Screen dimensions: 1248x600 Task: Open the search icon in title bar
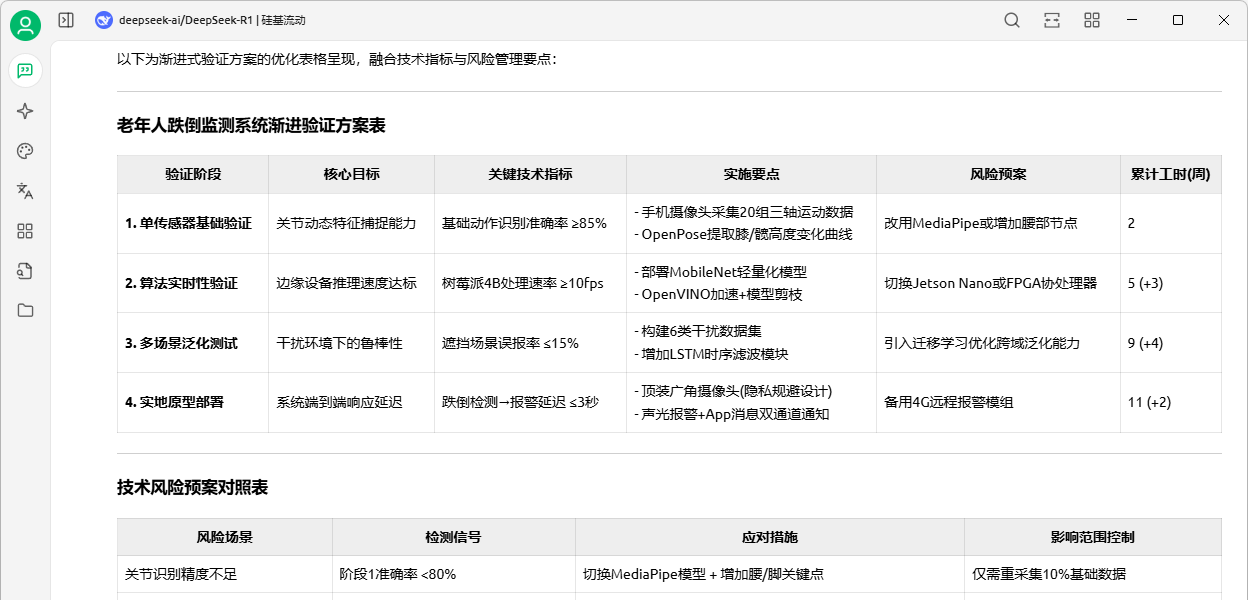coord(1012,20)
